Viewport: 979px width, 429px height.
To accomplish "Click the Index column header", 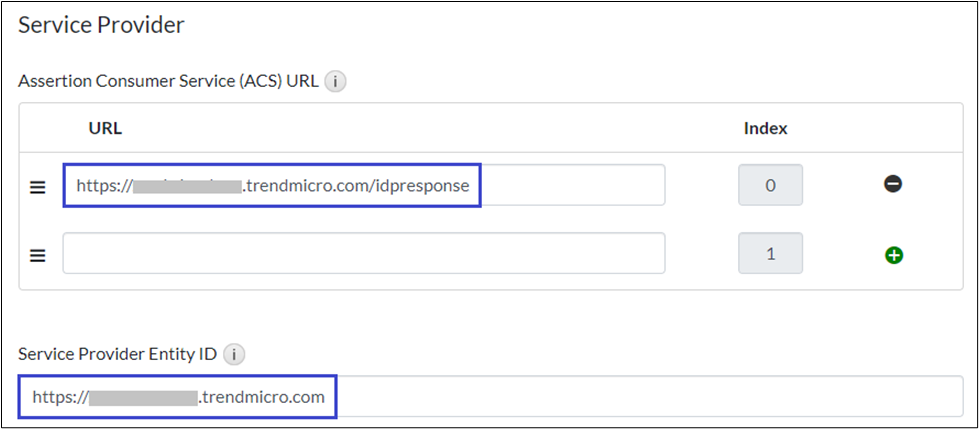I will click(765, 128).
